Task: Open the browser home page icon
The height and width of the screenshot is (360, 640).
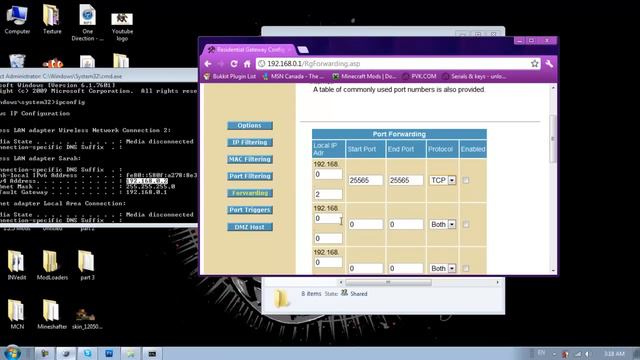Action: [x=247, y=64]
